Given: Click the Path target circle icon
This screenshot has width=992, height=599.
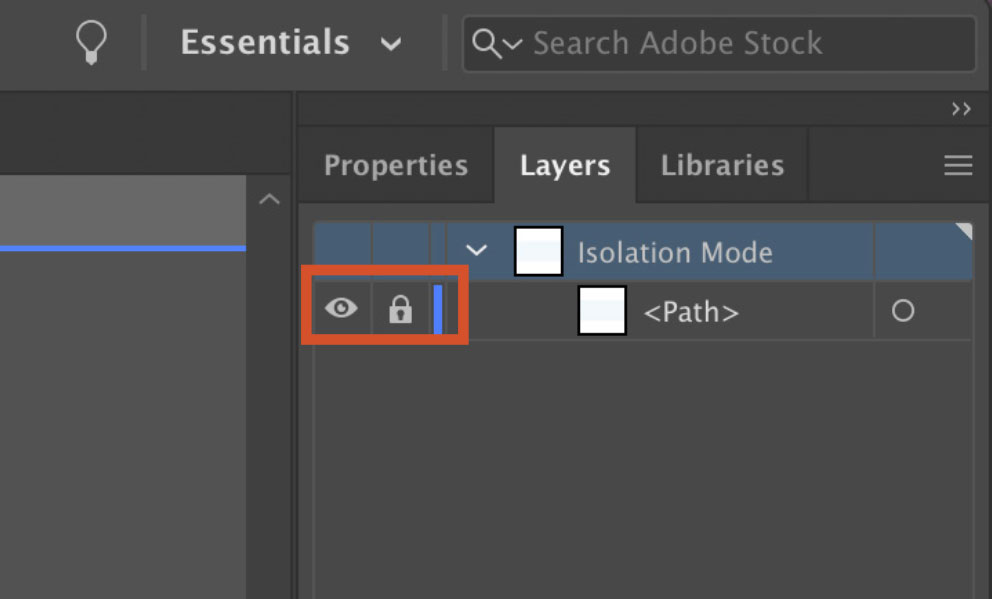Looking at the screenshot, I should pos(903,311).
